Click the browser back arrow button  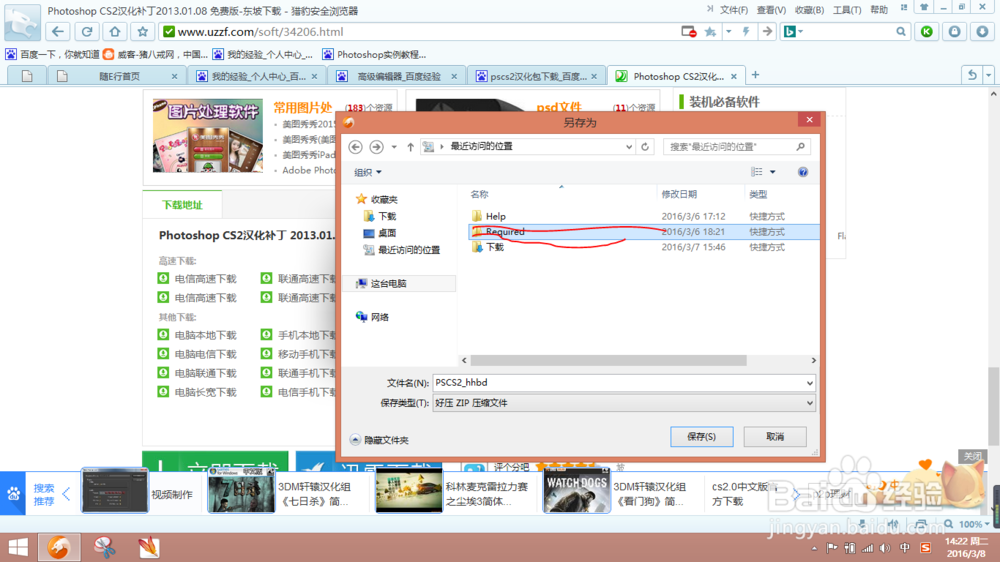[58, 31]
